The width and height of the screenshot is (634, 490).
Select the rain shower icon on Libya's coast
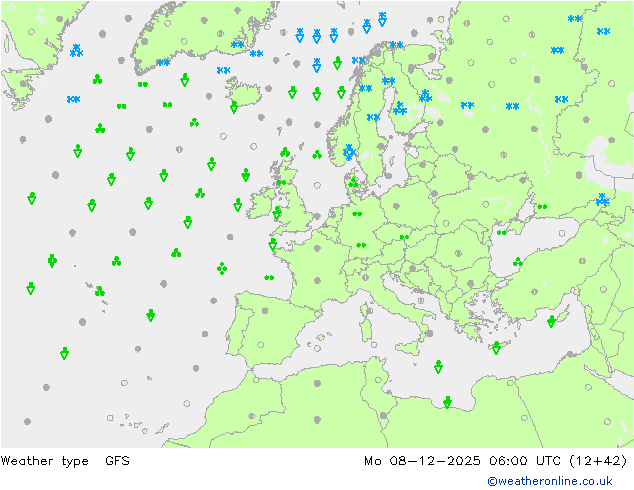[x=447, y=402]
